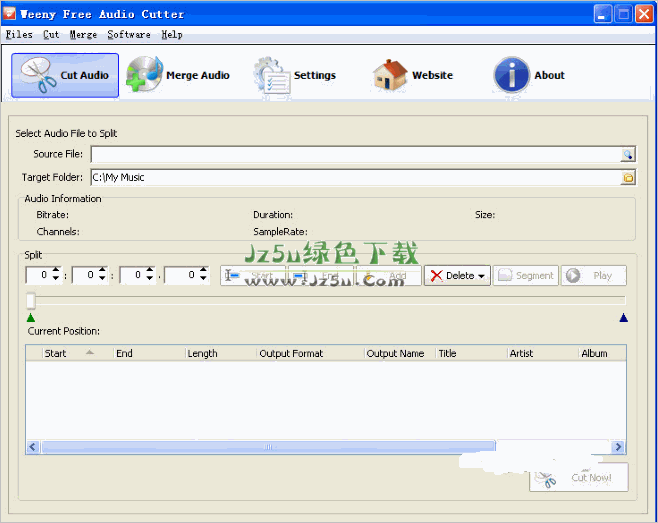Sort by the End column header

(149, 353)
